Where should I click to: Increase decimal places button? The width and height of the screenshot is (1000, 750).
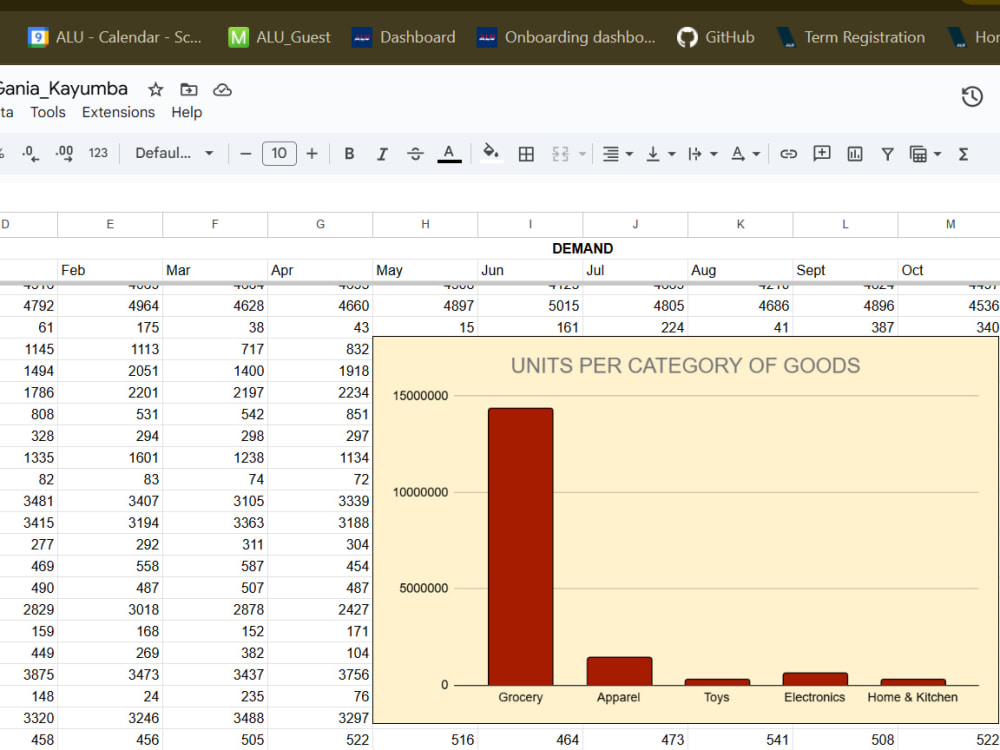pos(64,153)
